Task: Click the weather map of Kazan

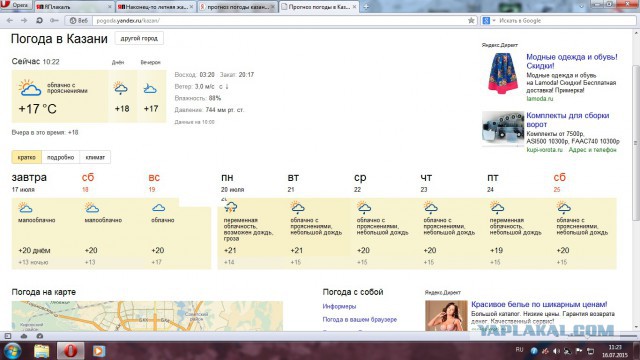Action: pyautogui.click(x=147, y=316)
